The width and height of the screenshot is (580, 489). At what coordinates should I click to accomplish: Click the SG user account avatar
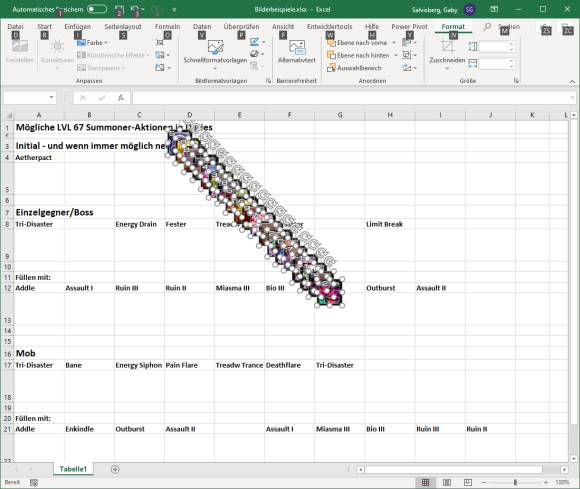(x=469, y=10)
